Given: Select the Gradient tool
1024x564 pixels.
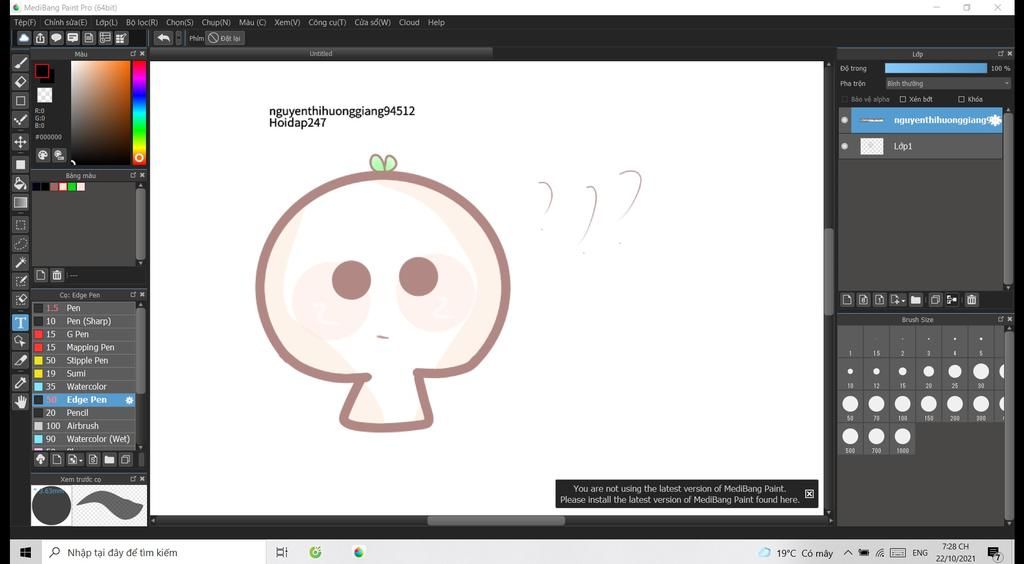Looking at the screenshot, I should click(20, 202).
